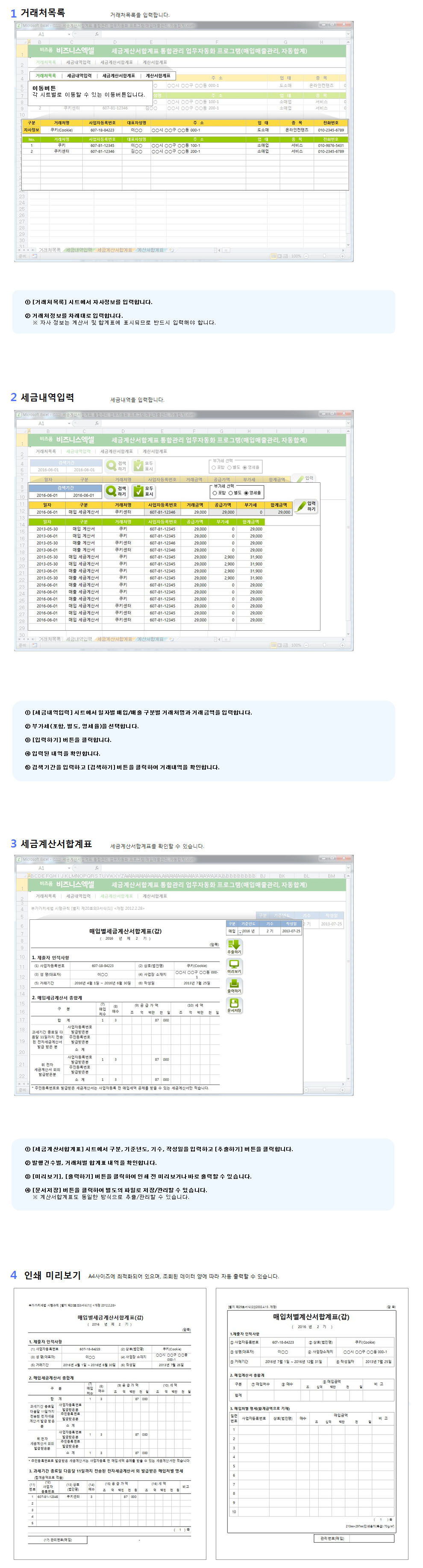Select highlighted 영세율 VAT radio button

point(246,493)
